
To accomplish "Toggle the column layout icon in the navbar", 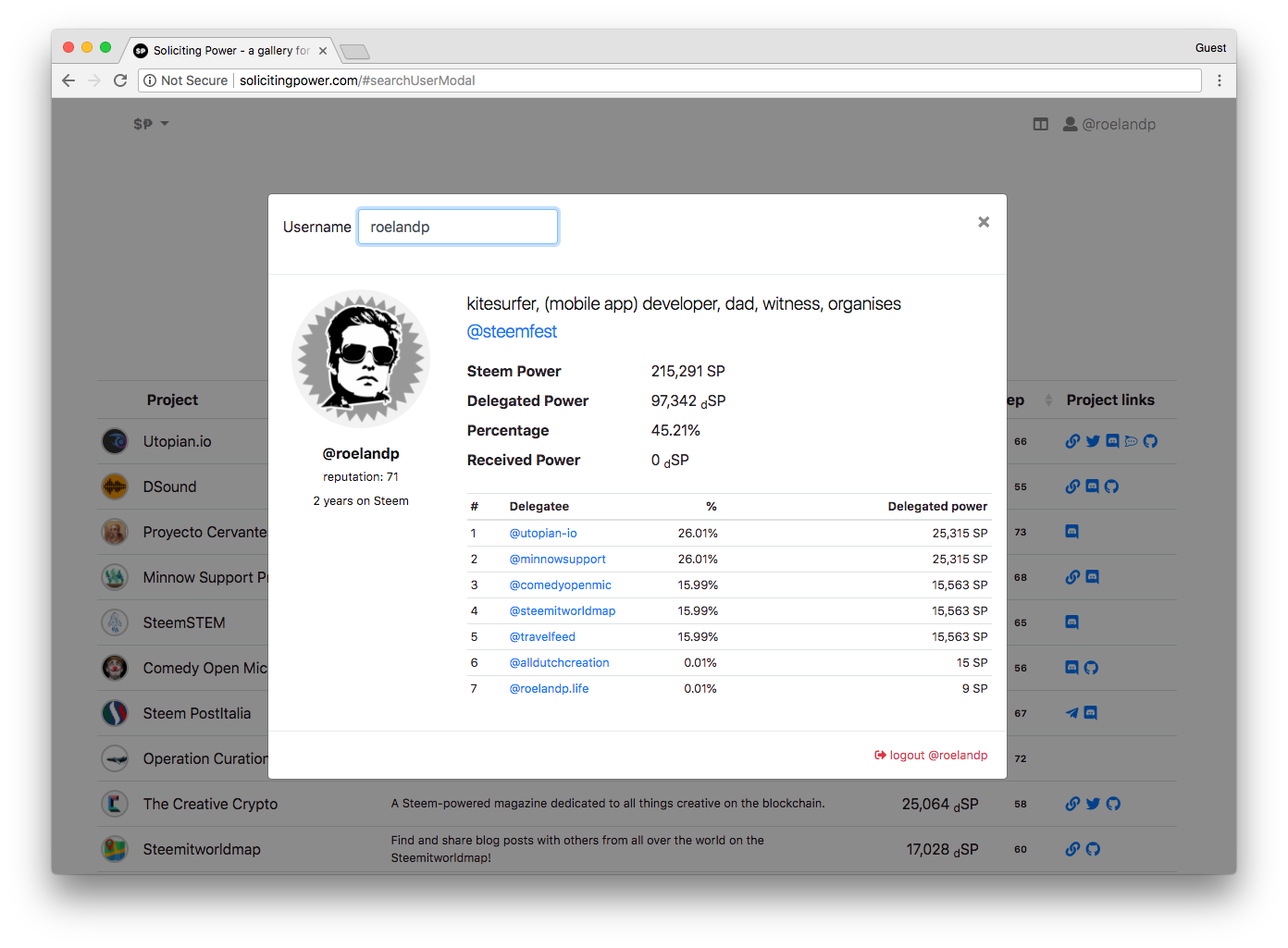I will [x=1041, y=124].
